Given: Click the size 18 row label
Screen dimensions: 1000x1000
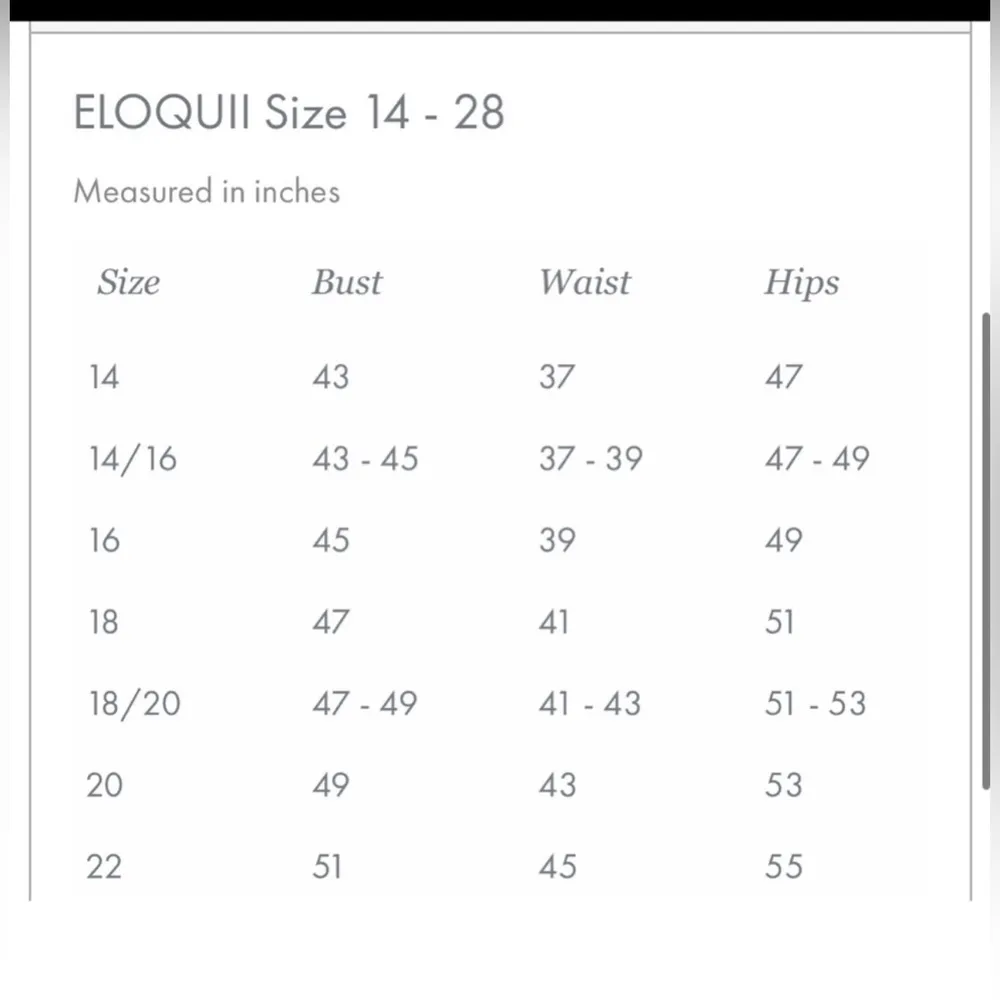Looking at the screenshot, I should point(103,622).
